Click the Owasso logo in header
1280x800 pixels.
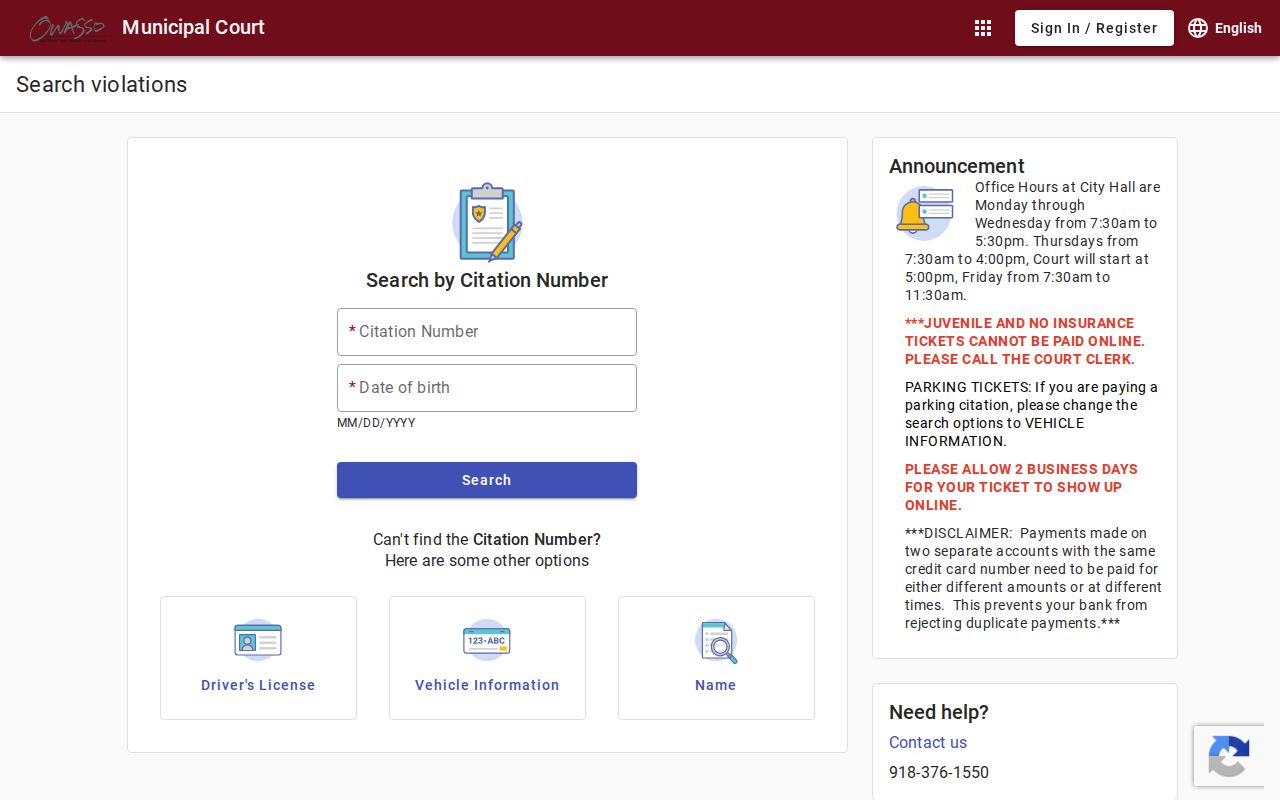click(67, 28)
